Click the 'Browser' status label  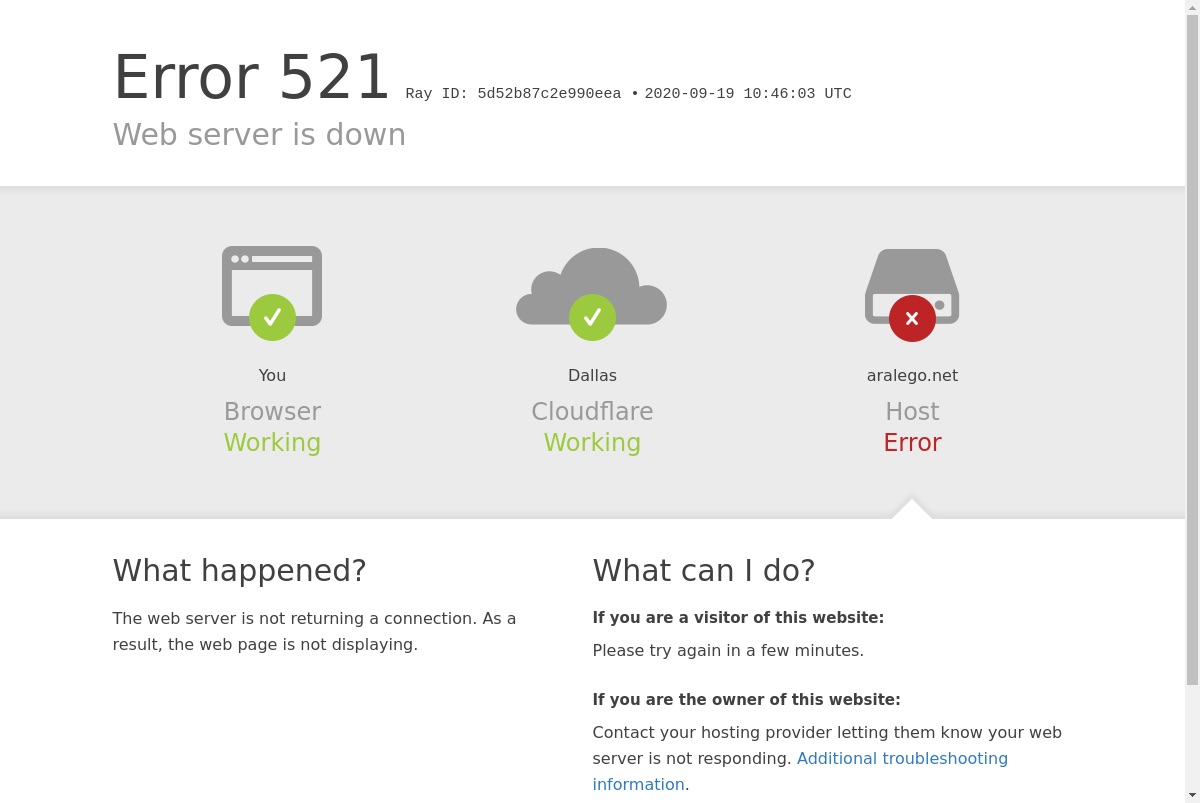coord(272,411)
